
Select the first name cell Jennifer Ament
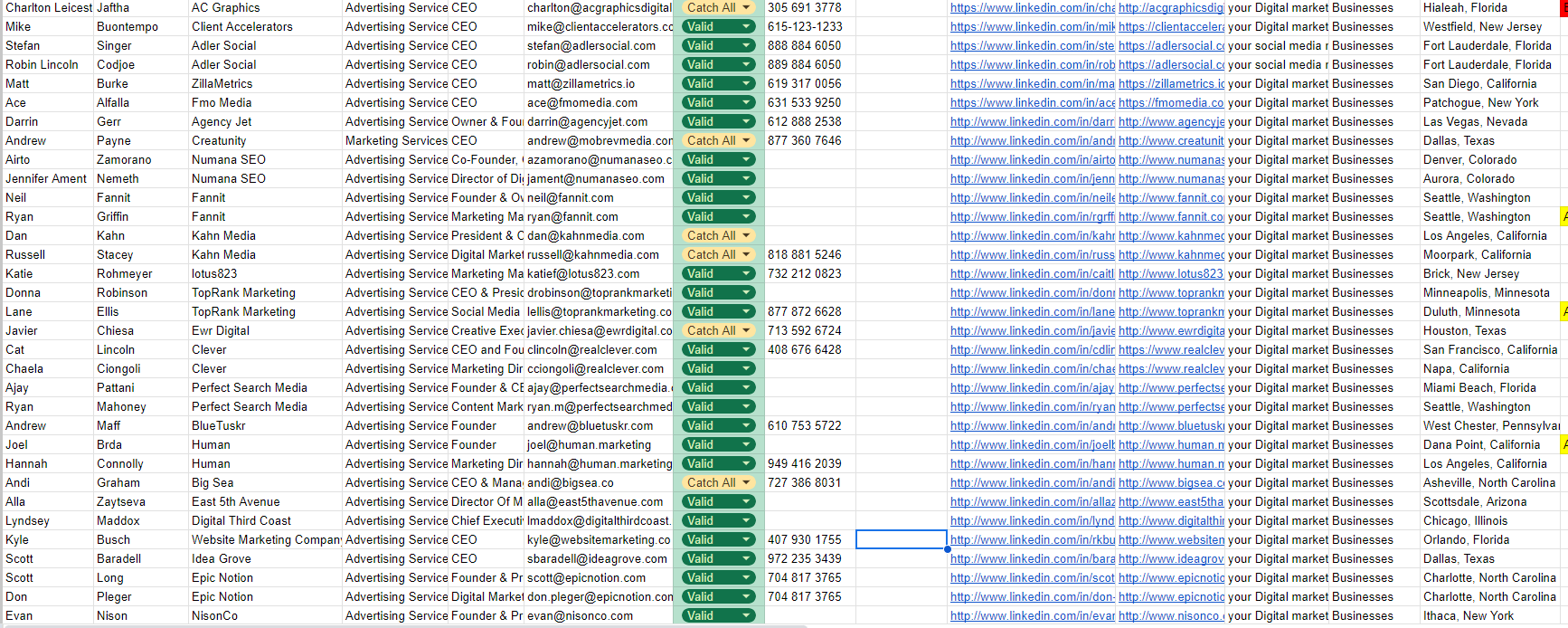tap(47, 178)
